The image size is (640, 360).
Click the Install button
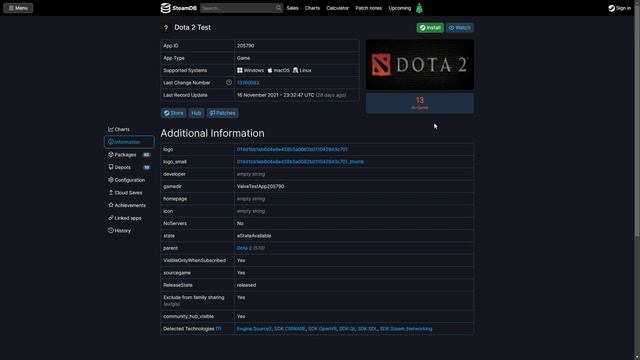pos(430,28)
